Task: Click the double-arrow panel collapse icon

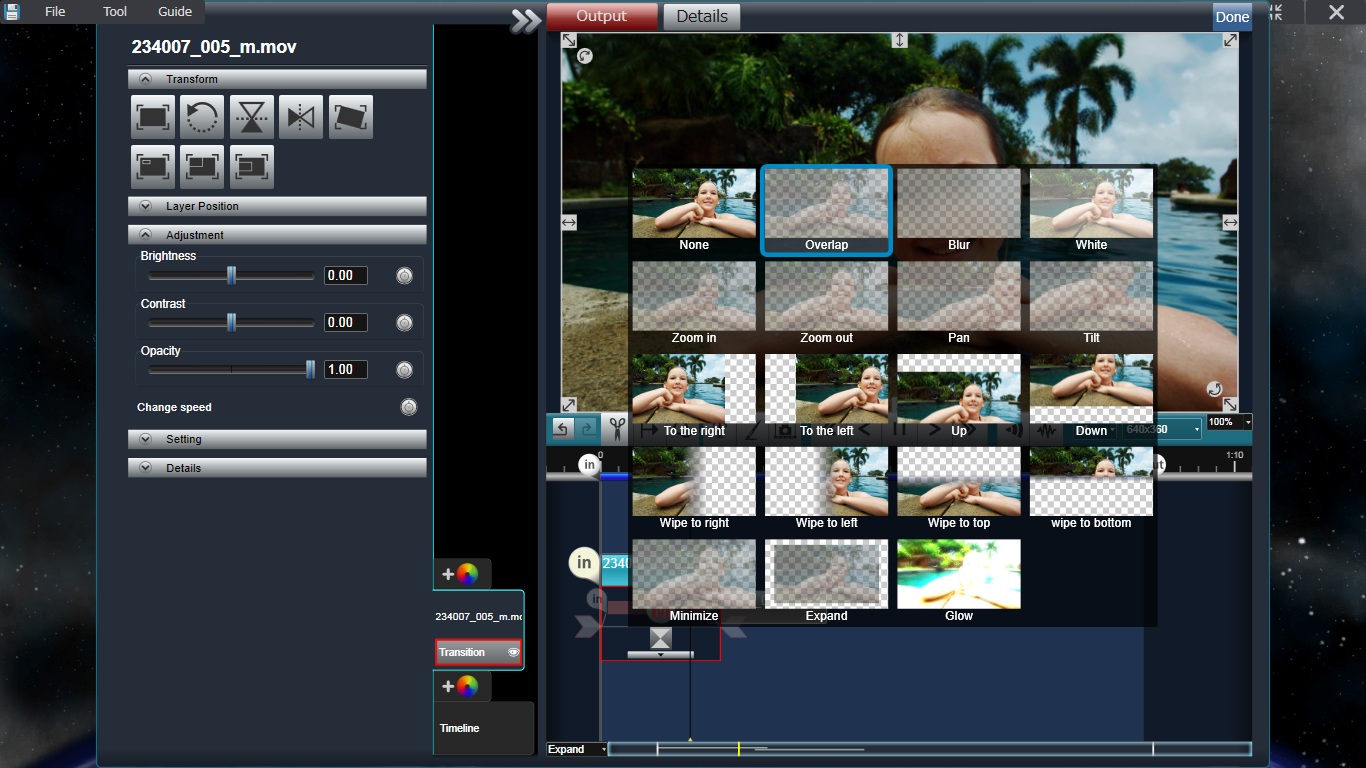Action: point(525,20)
